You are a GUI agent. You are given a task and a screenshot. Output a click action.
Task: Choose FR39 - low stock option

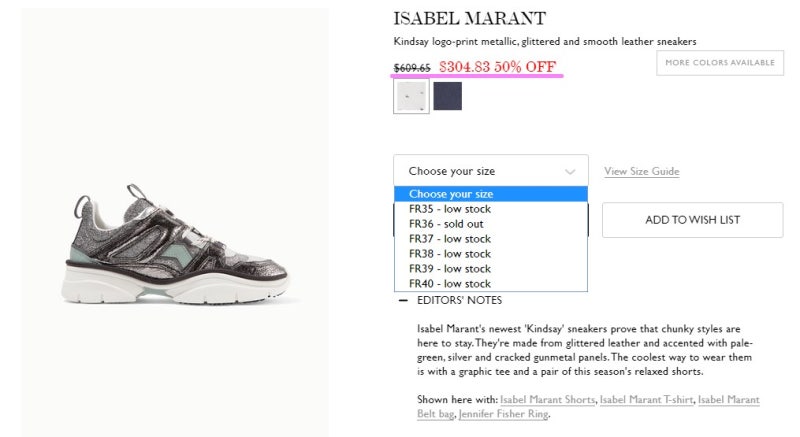click(491, 269)
